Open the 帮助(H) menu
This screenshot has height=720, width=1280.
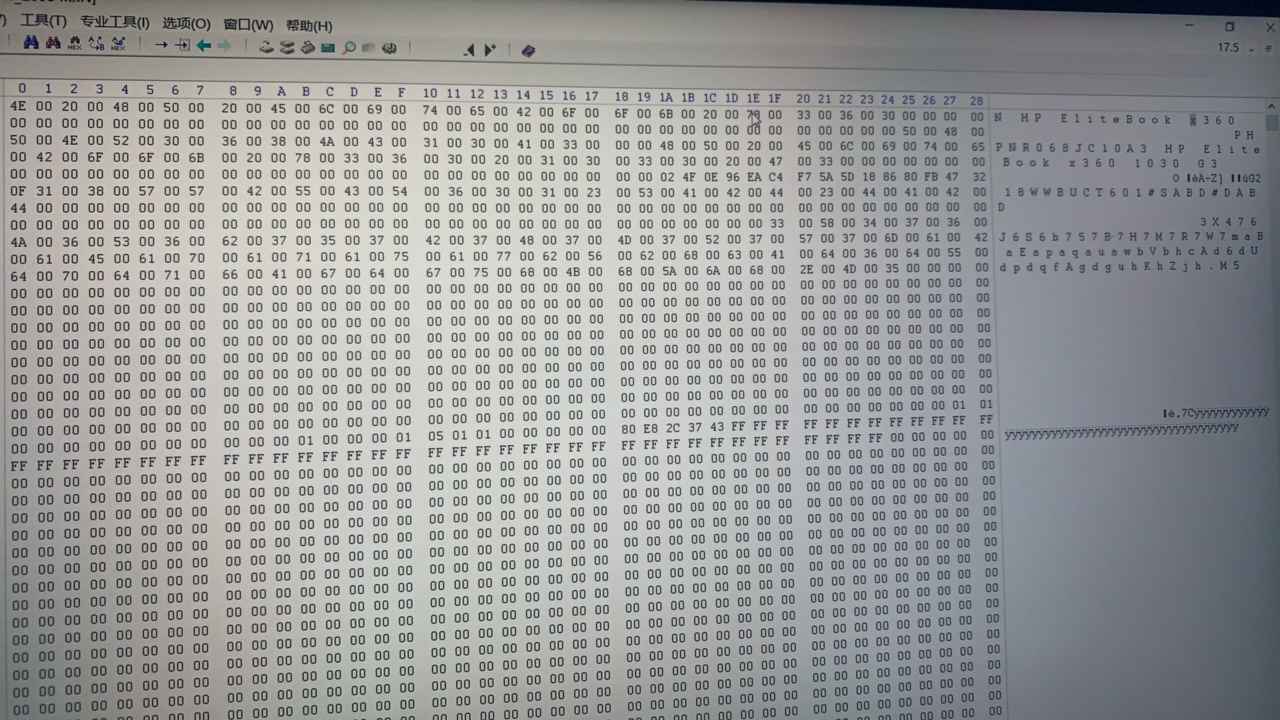309,26
